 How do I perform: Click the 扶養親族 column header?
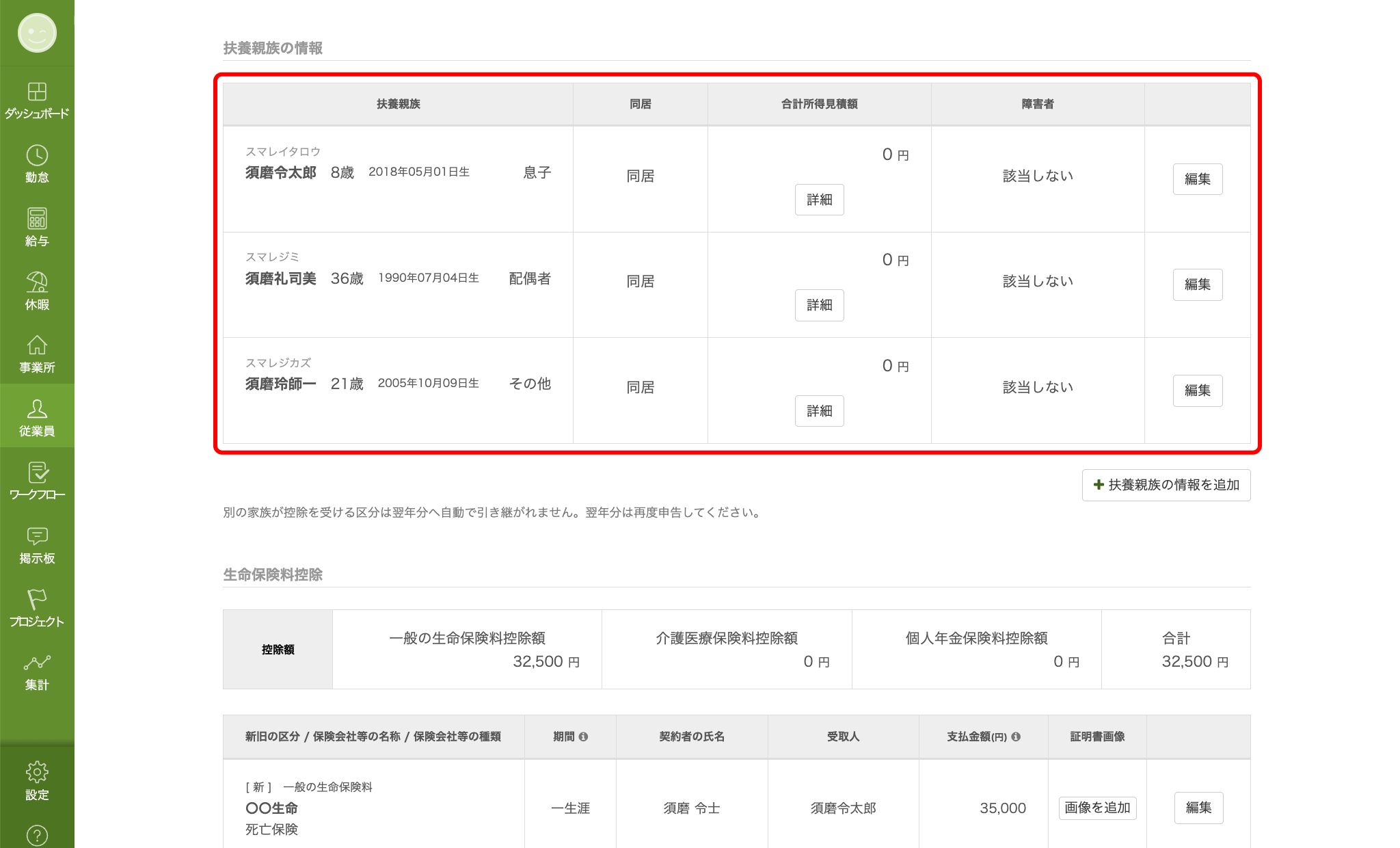pos(398,104)
